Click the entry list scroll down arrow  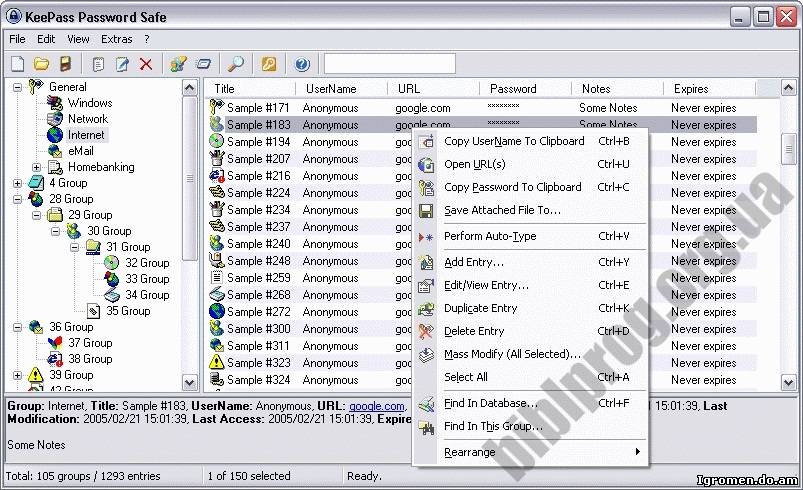[x=788, y=382]
